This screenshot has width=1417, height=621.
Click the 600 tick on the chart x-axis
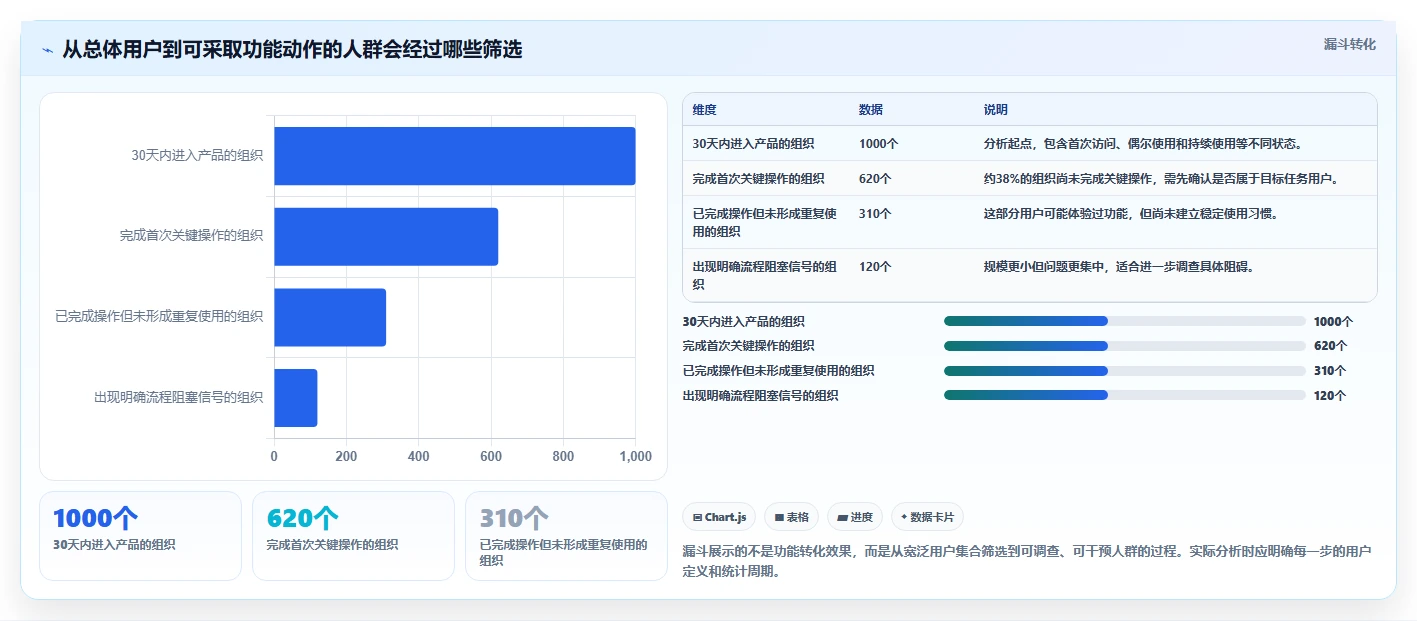coord(491,456)
